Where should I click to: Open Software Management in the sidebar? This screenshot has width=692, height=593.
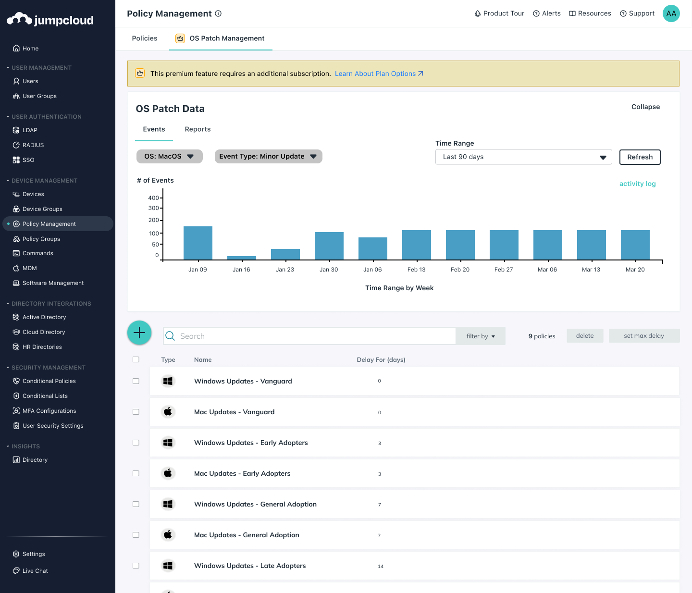53,283
